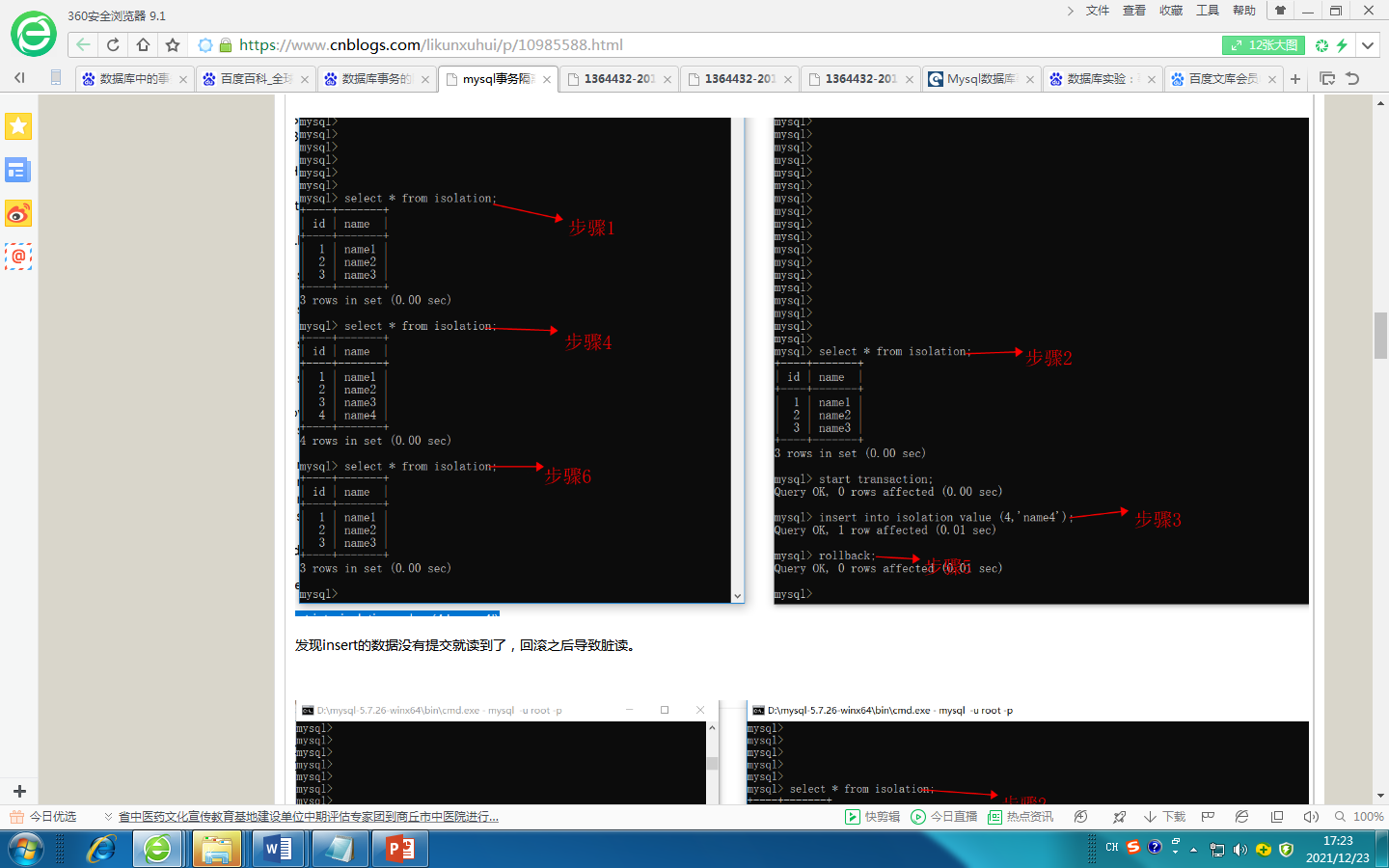Open the file explorer taskbar icon
Screen dimensions: 1389x868
pyautogui.click(x=217, y=850)
